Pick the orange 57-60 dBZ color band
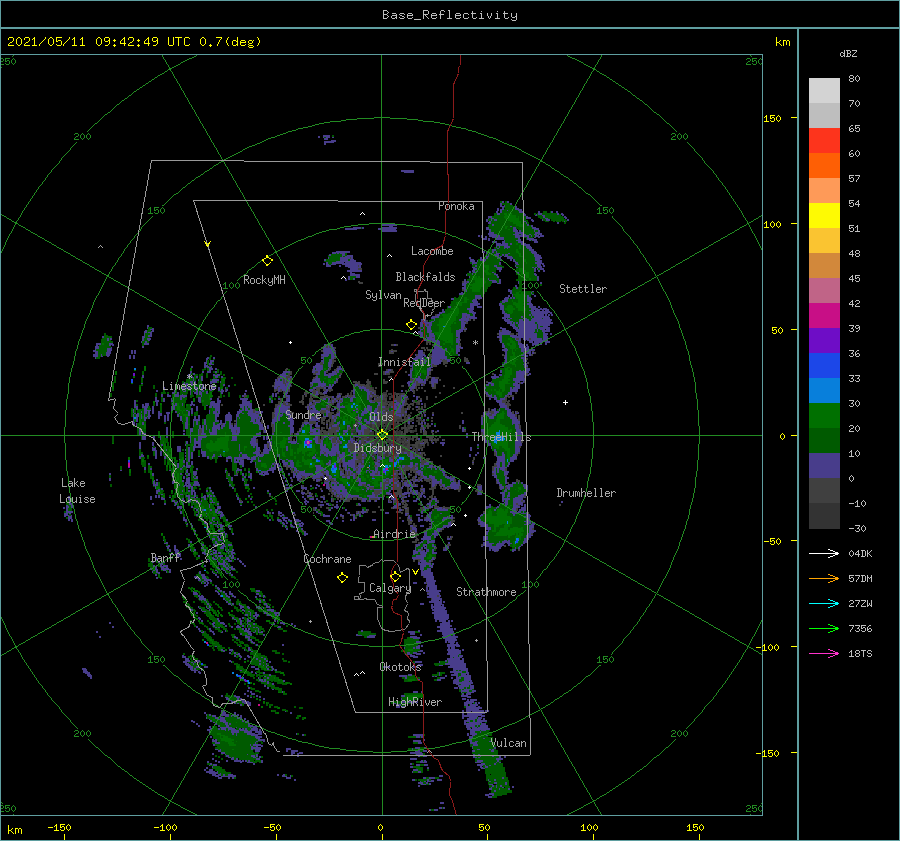900x841 pixels. tap(824, 166)
